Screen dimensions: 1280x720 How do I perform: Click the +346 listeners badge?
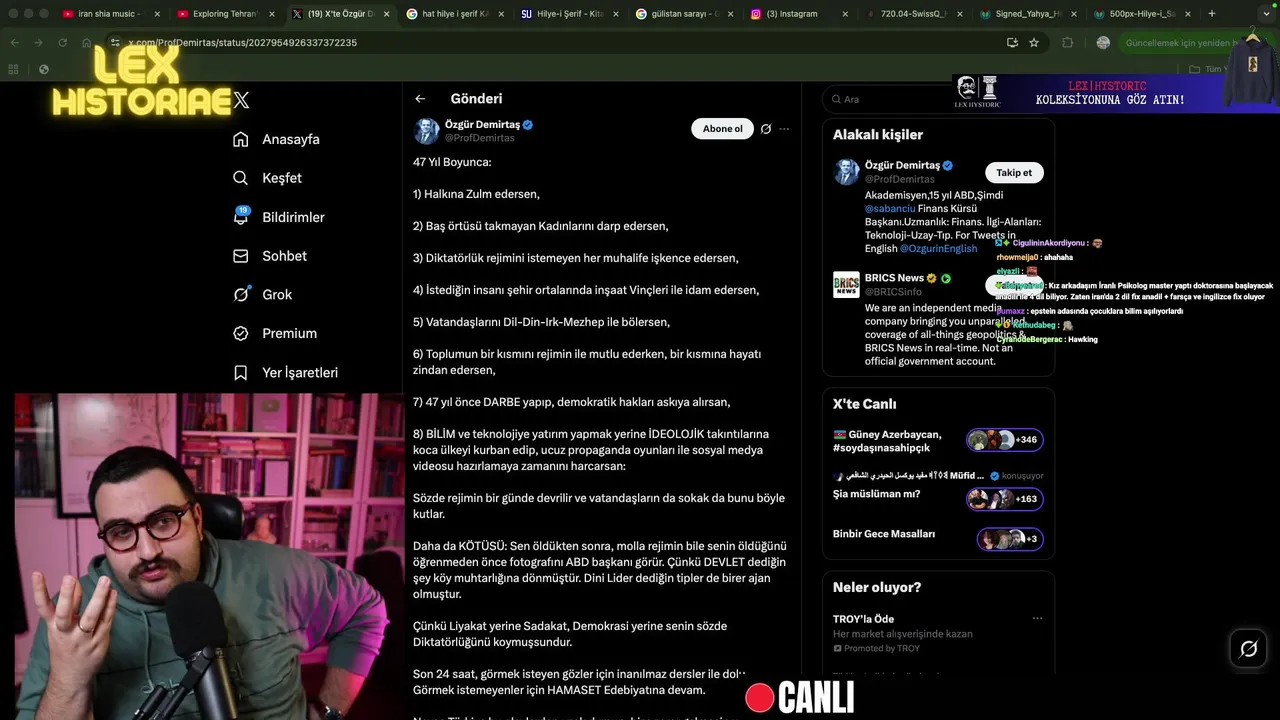tap(1005, 440)
